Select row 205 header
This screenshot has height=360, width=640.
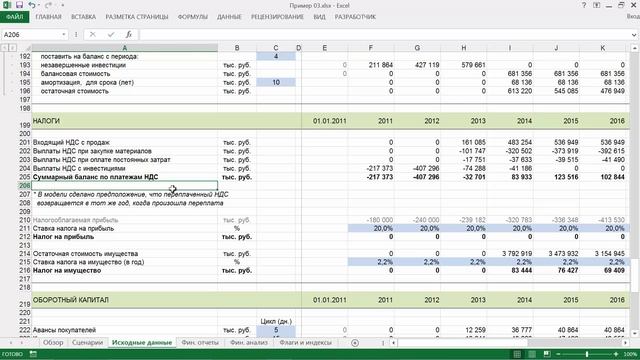pos(25,177)
